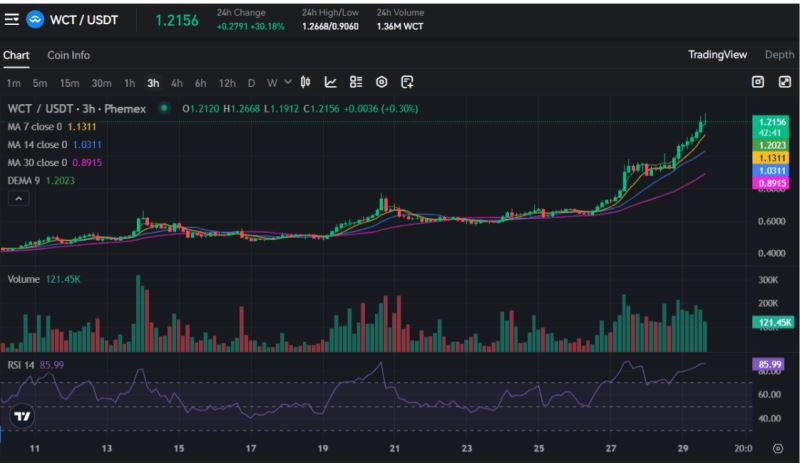Switch to the Coin Info tab
The image size is (800, 463).
(68, 55)
